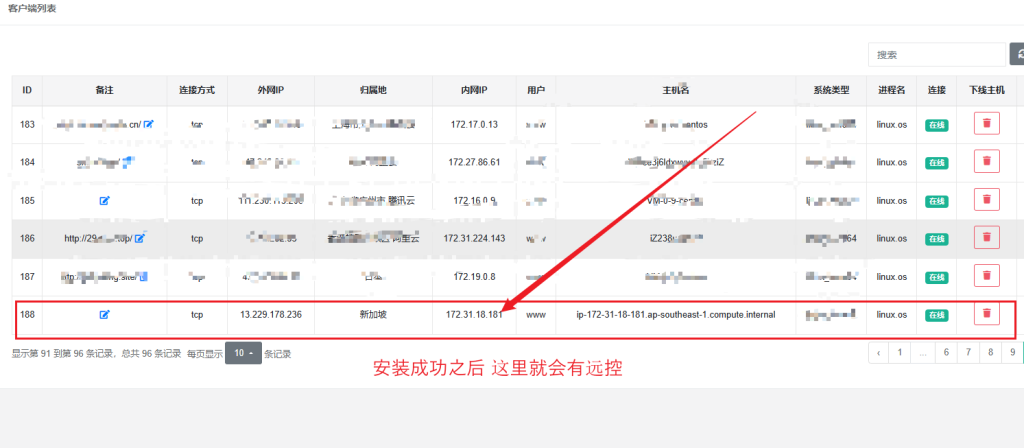Open the note editor for client 185
1024x448 pixels.
pyautogui.click(x=104, y=200)
